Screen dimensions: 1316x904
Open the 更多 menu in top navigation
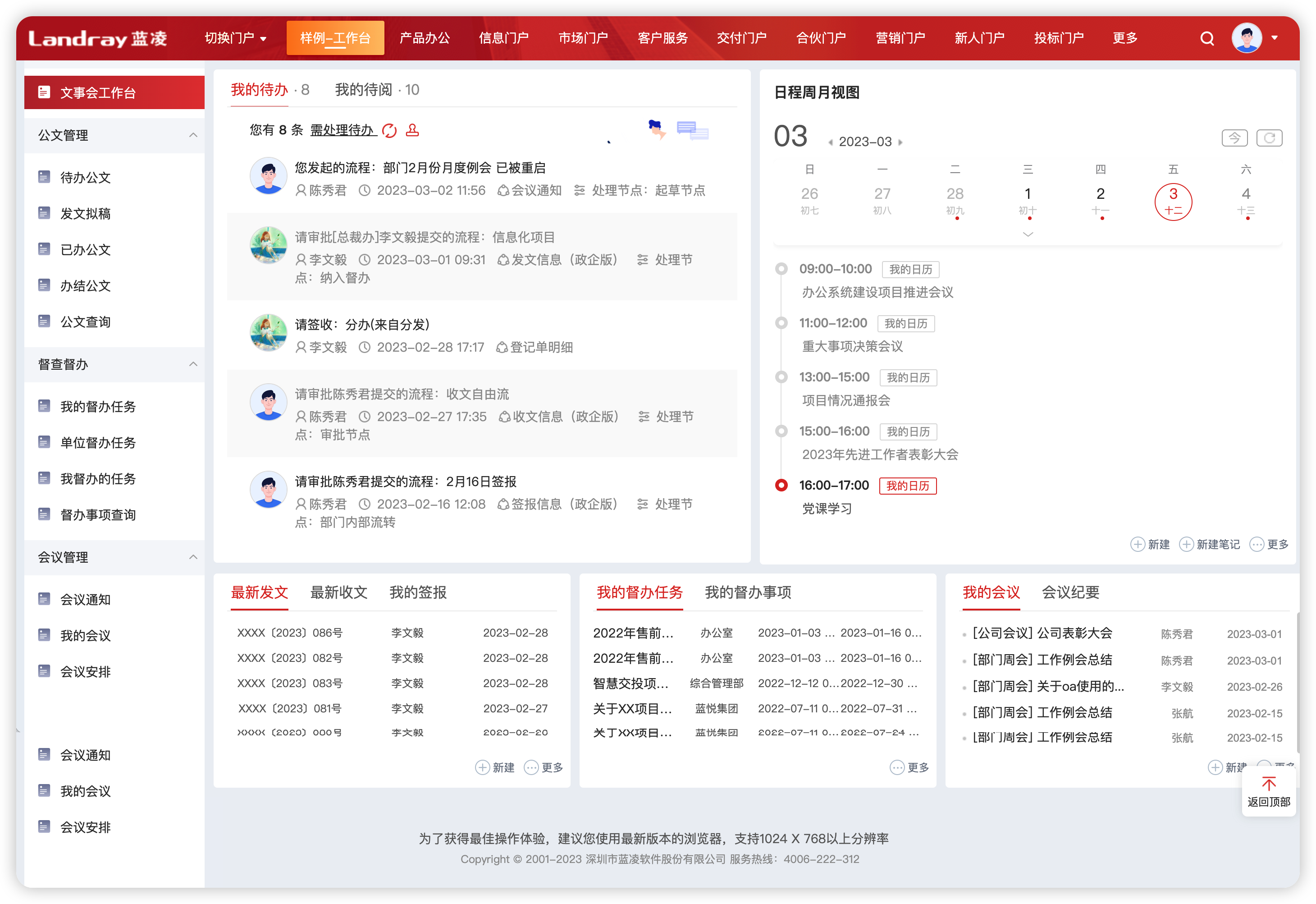tap(1124, 38)
